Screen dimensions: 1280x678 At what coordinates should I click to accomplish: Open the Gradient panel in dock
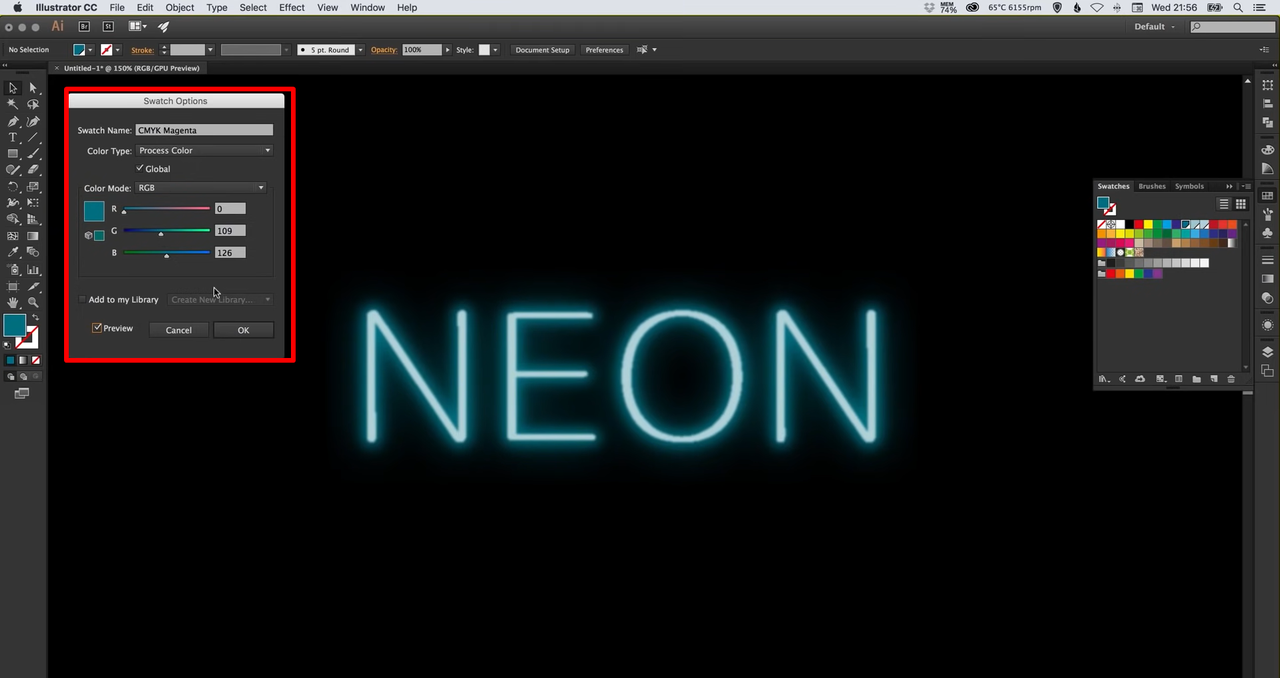coord(1268,279)
